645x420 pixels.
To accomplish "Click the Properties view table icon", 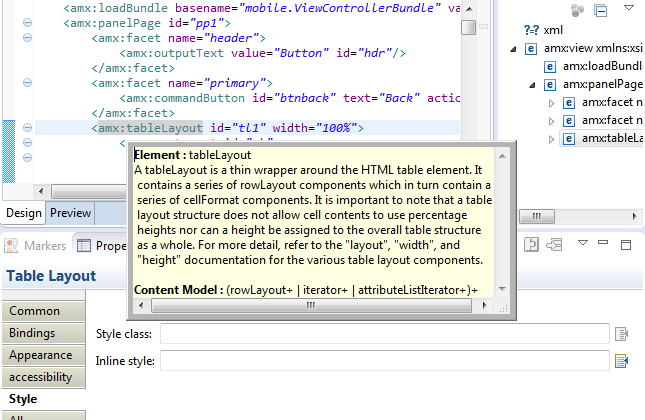I will 84,246.
